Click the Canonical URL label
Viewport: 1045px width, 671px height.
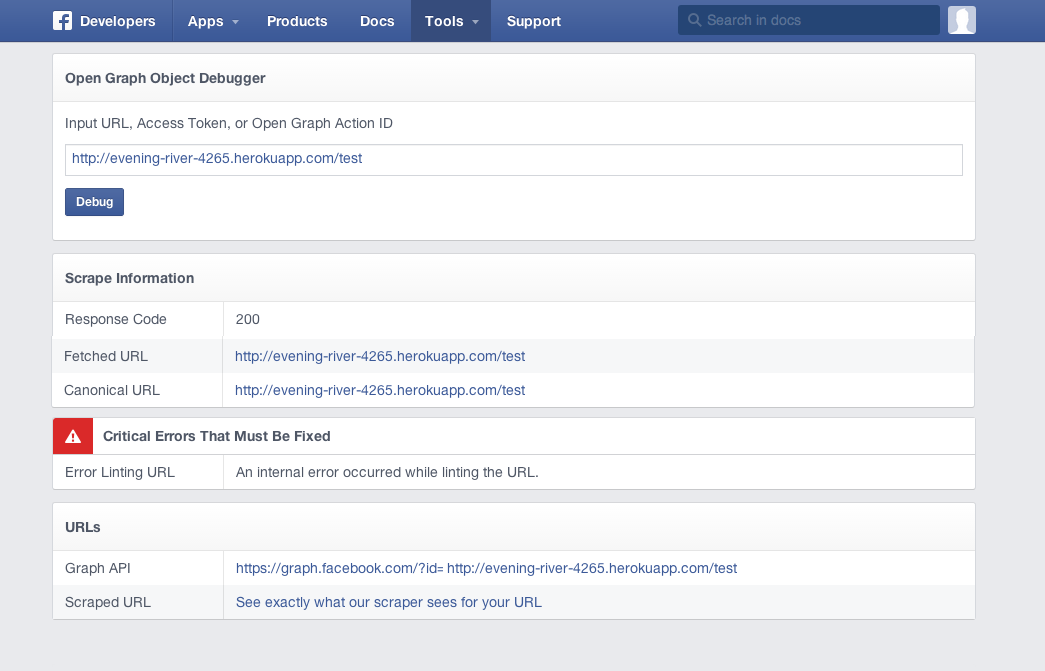click(112, 390)
